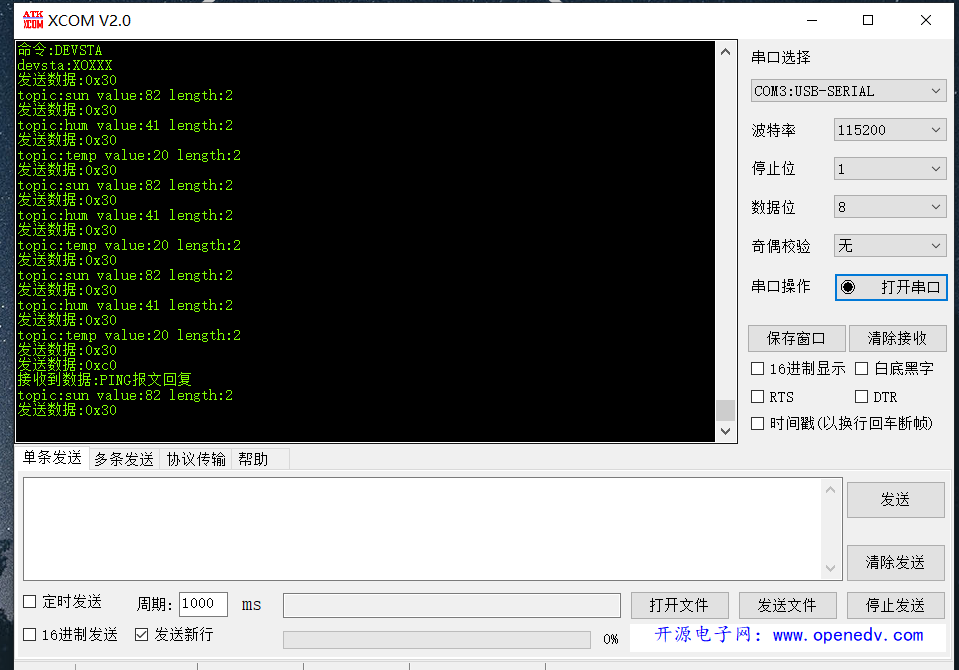
Task: Toggle the RTS checkbox
Action: pyautogui.click(x=757, y=396)
